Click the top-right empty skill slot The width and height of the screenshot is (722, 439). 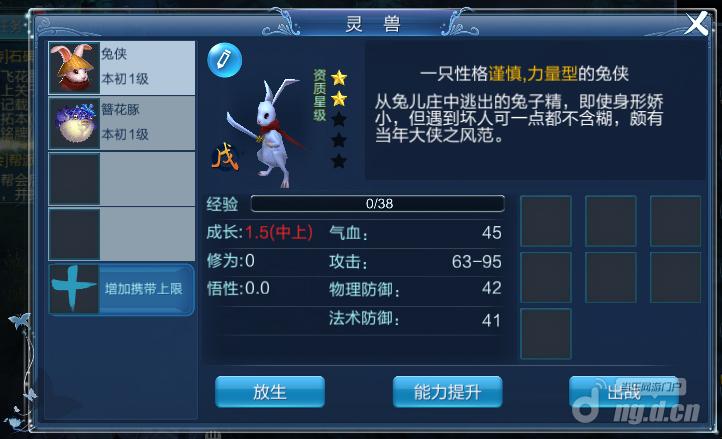(x=675, y=221)
